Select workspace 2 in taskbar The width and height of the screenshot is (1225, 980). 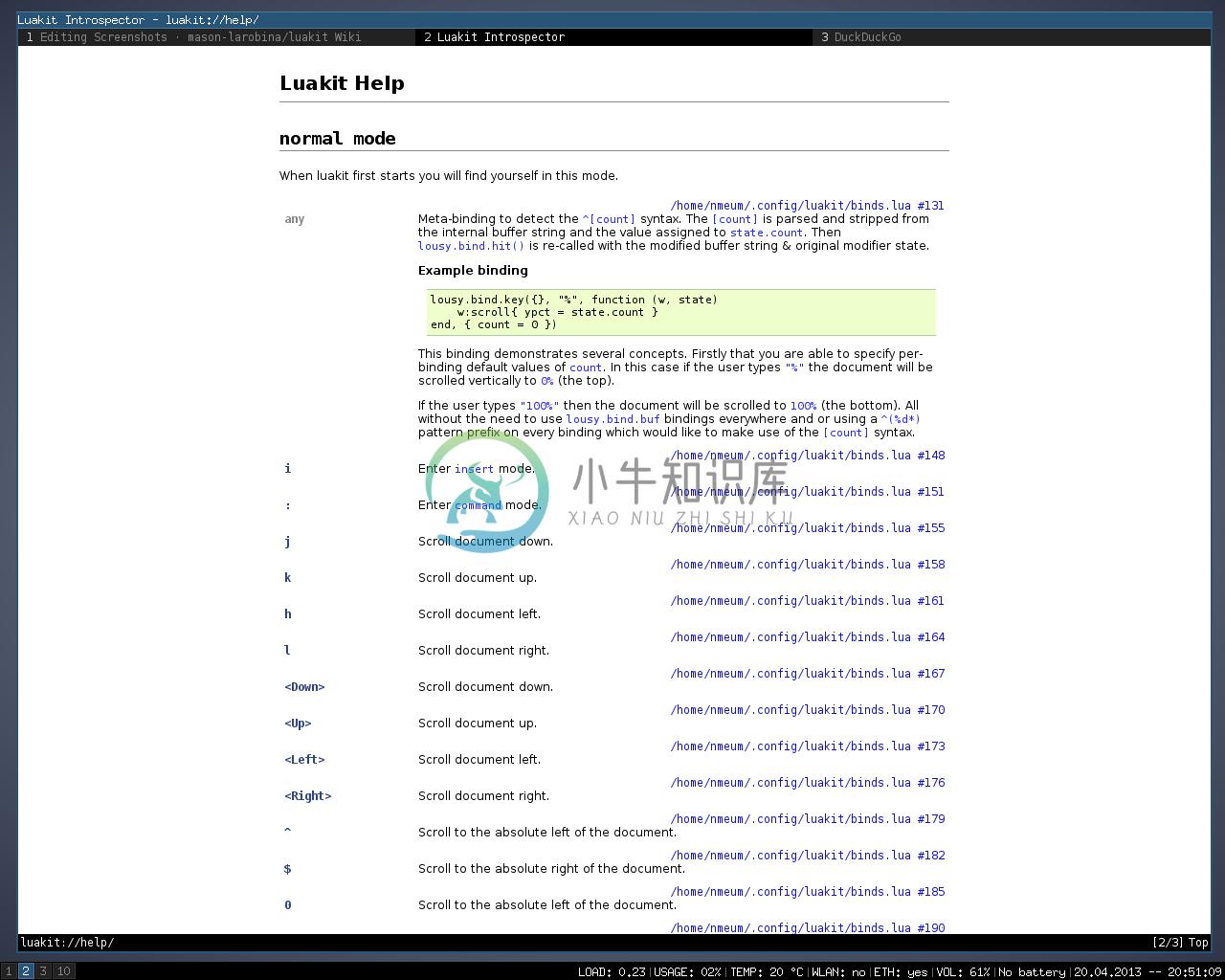pyautogui.click(x=26, y=971)
